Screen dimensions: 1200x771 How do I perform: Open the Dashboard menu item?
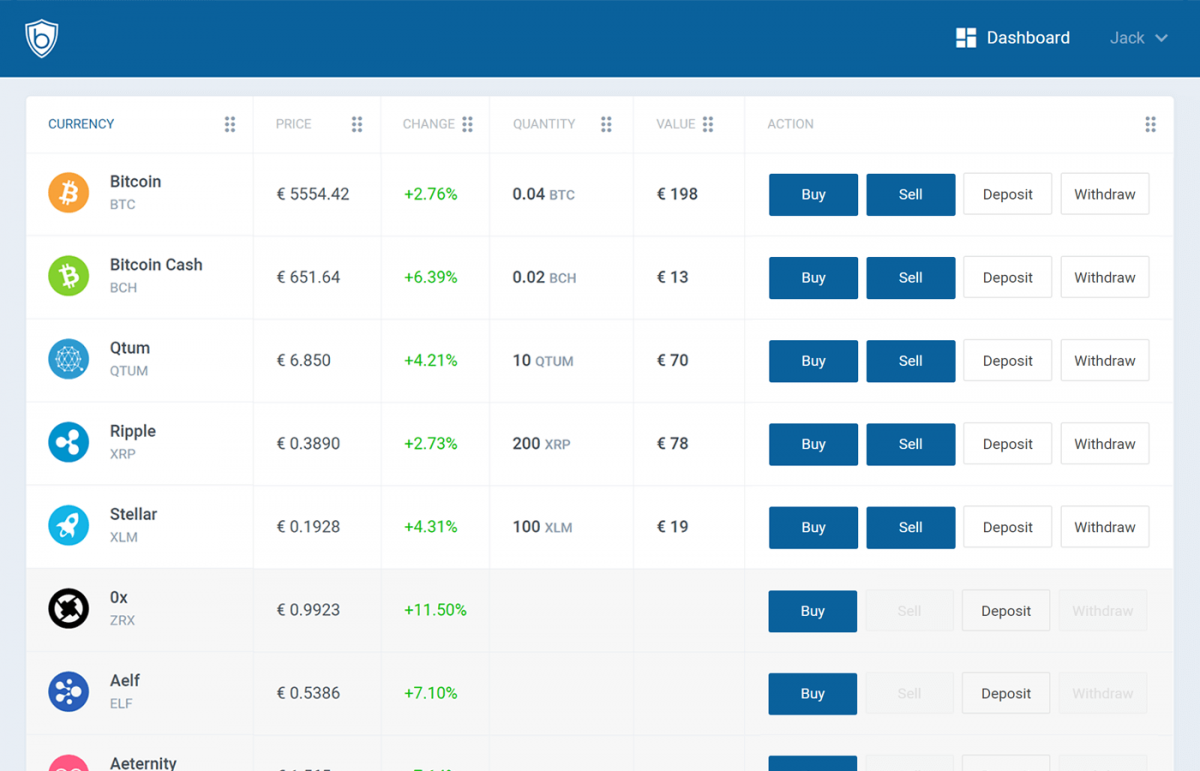point(1013,38)
